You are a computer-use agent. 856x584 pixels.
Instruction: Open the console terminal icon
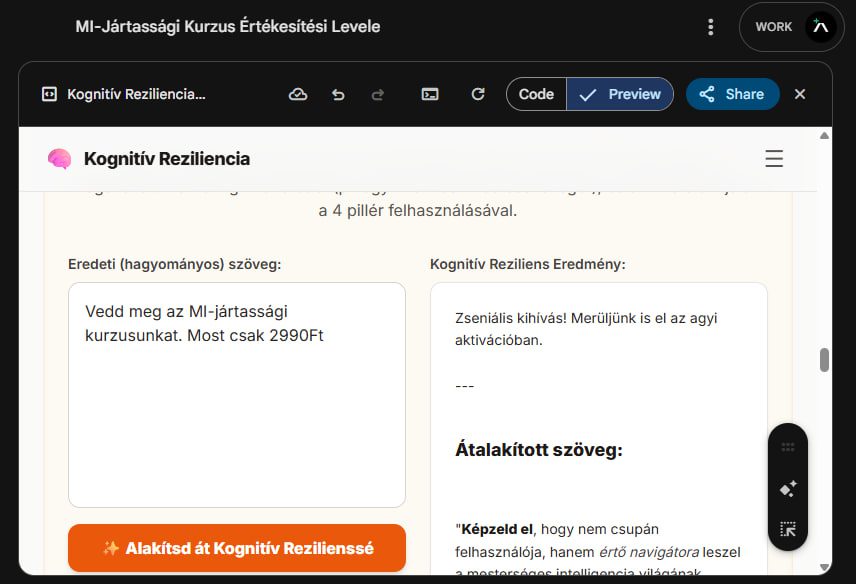[430, 94]
